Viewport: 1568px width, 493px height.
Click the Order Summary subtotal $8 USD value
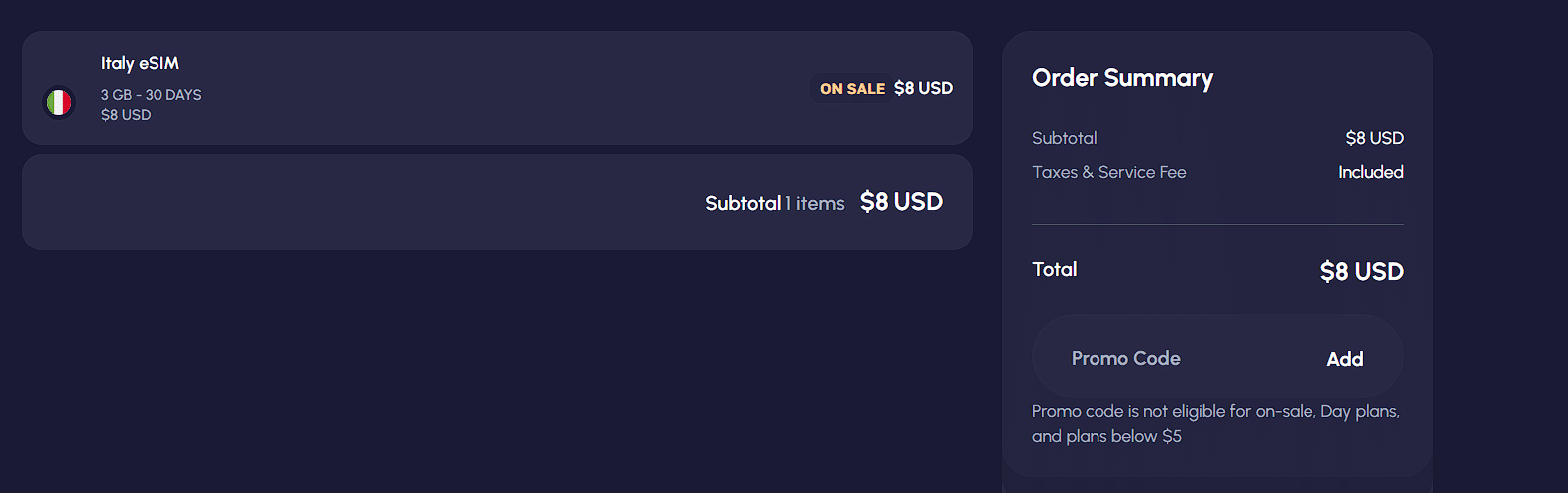point(1374,138)
